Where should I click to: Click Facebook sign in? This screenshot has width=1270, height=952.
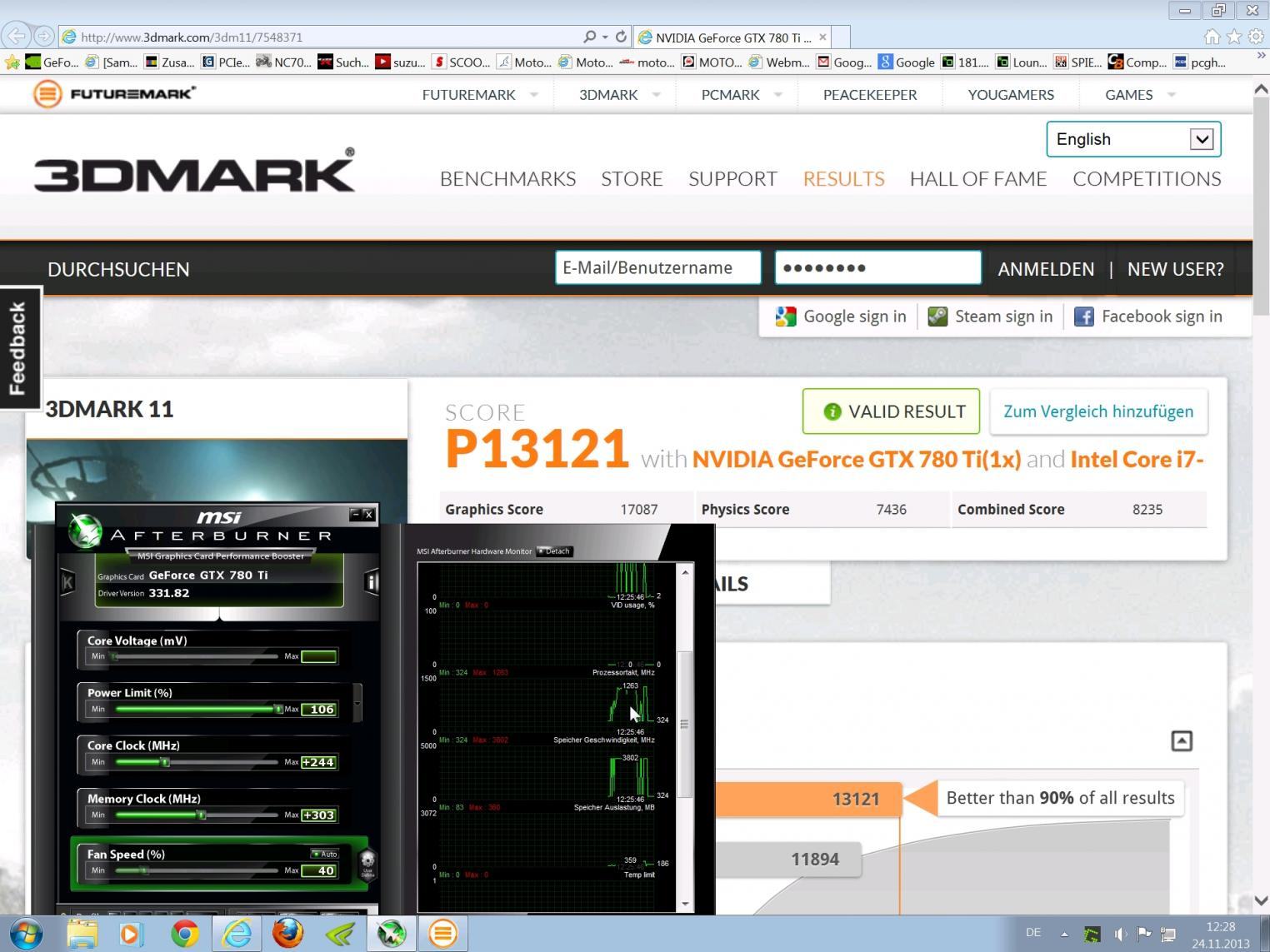click(1148, 317)
